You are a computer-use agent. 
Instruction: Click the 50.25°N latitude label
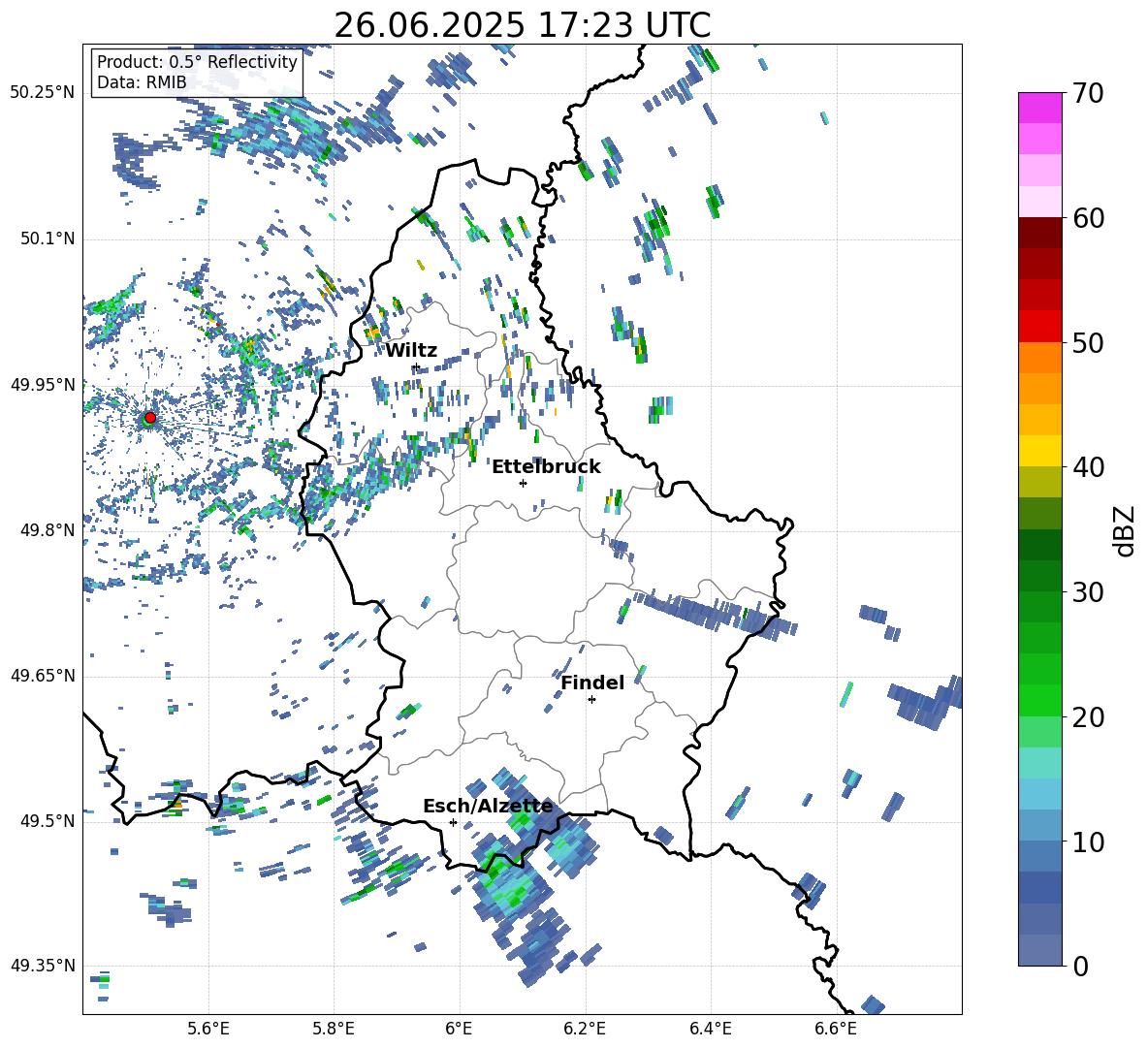pos(43,93)
